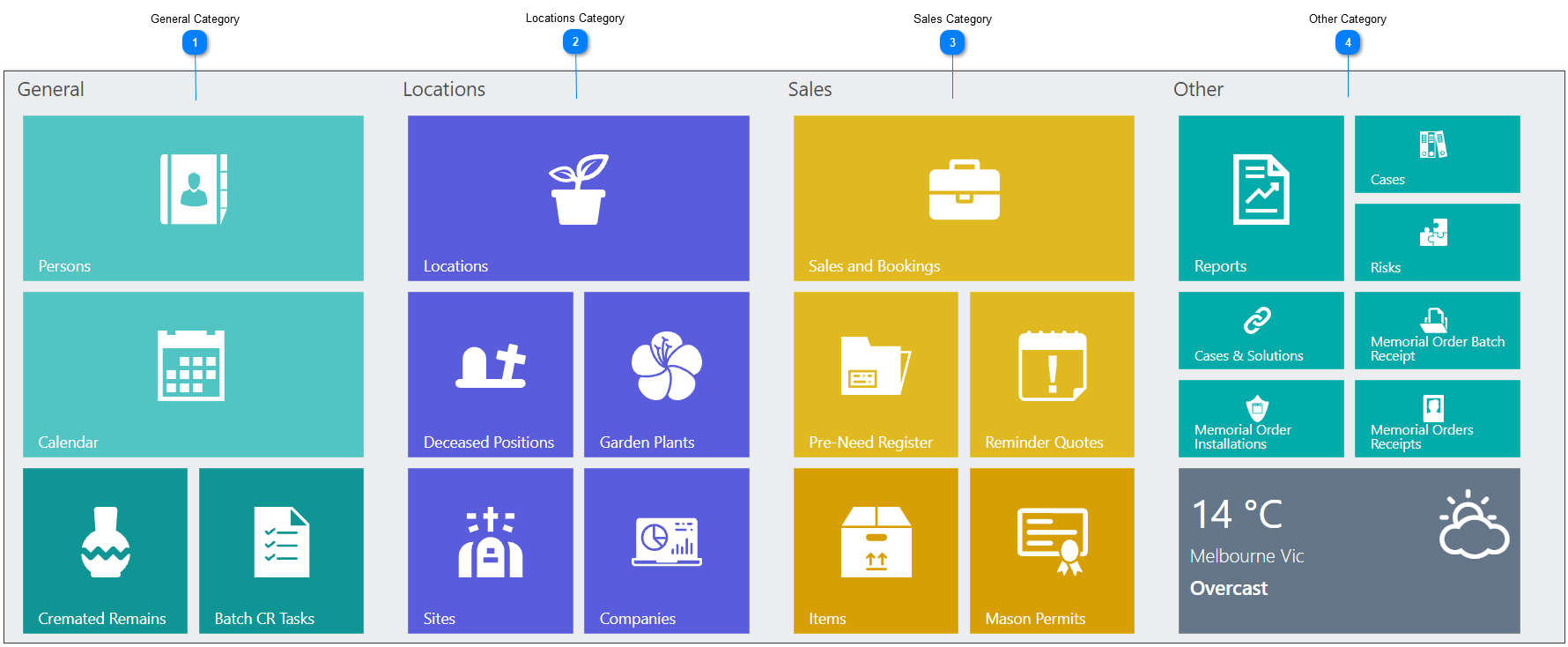The height and width of the screenshot is (647, 1568).
Task: Open the Cases binders icon
Action: [x=1433, y=145]
